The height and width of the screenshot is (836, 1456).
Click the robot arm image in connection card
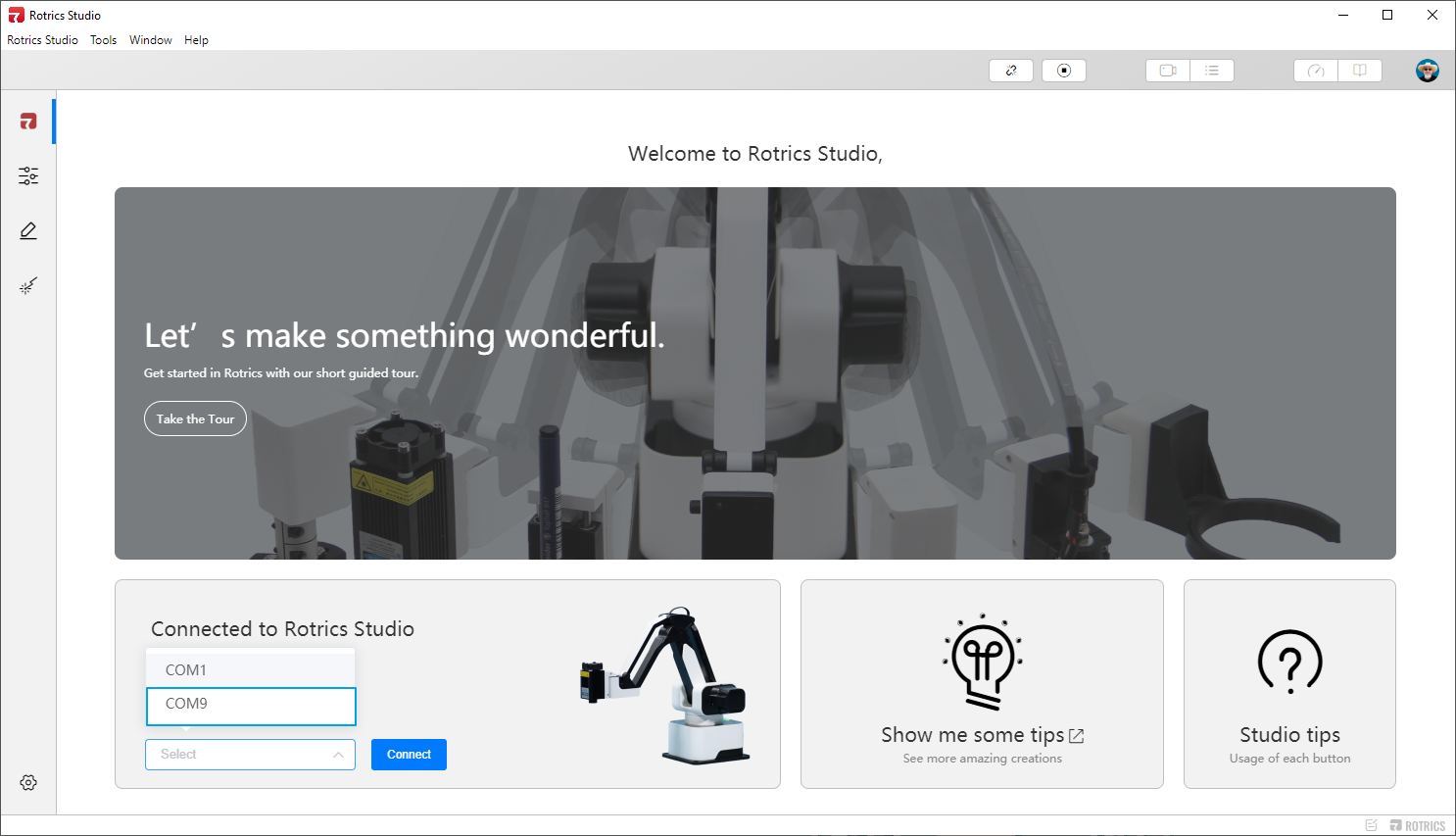coord(666,684)
